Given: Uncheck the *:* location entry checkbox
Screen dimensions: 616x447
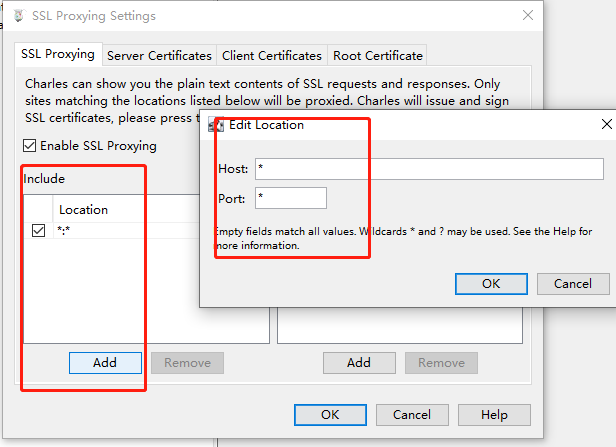Looking at the screenshot, I should click(x=39, y=230).
